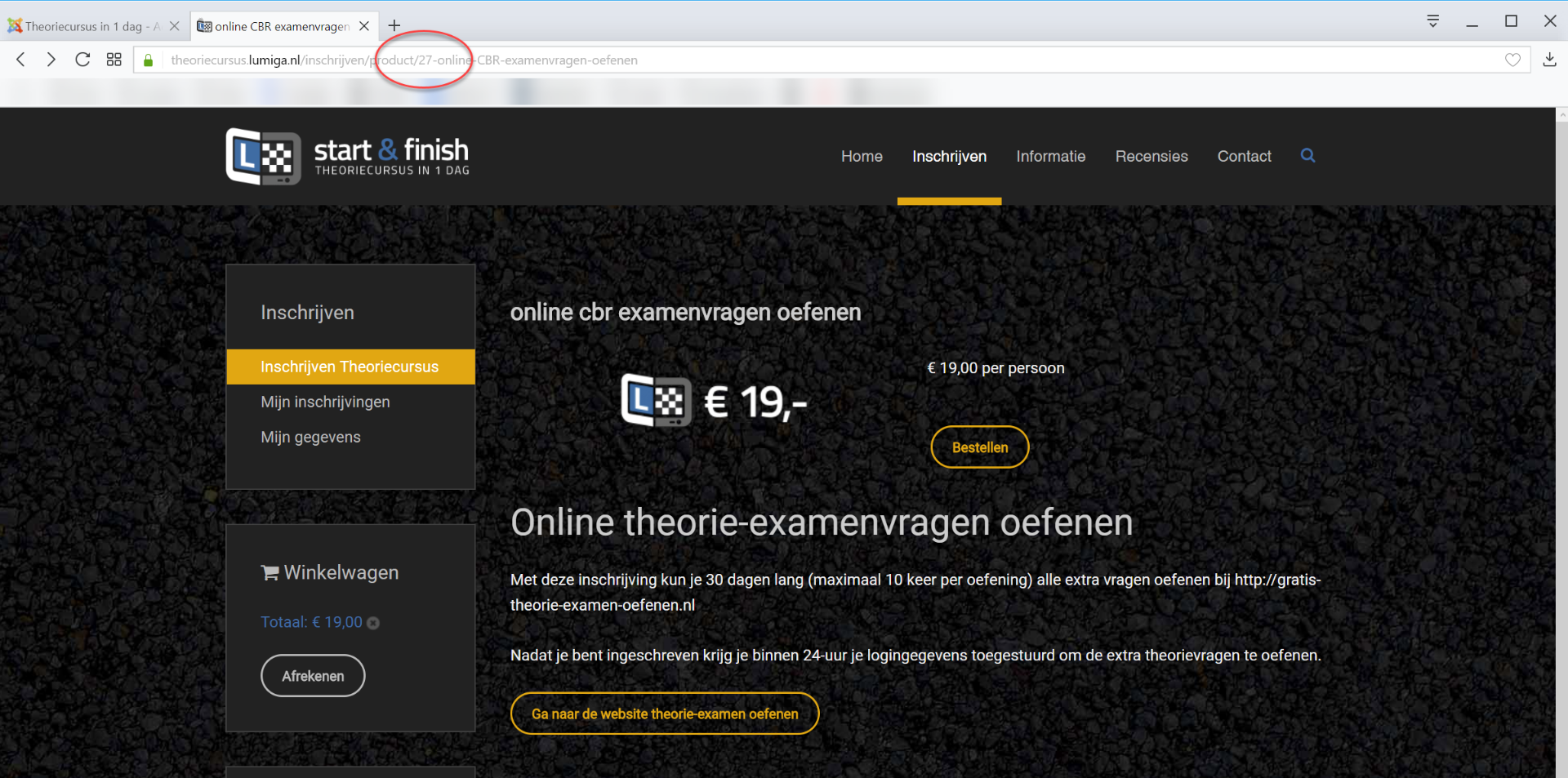Open the Home menu item
The width and height of the screenshot is (1568, 778).
pos(862,156)
